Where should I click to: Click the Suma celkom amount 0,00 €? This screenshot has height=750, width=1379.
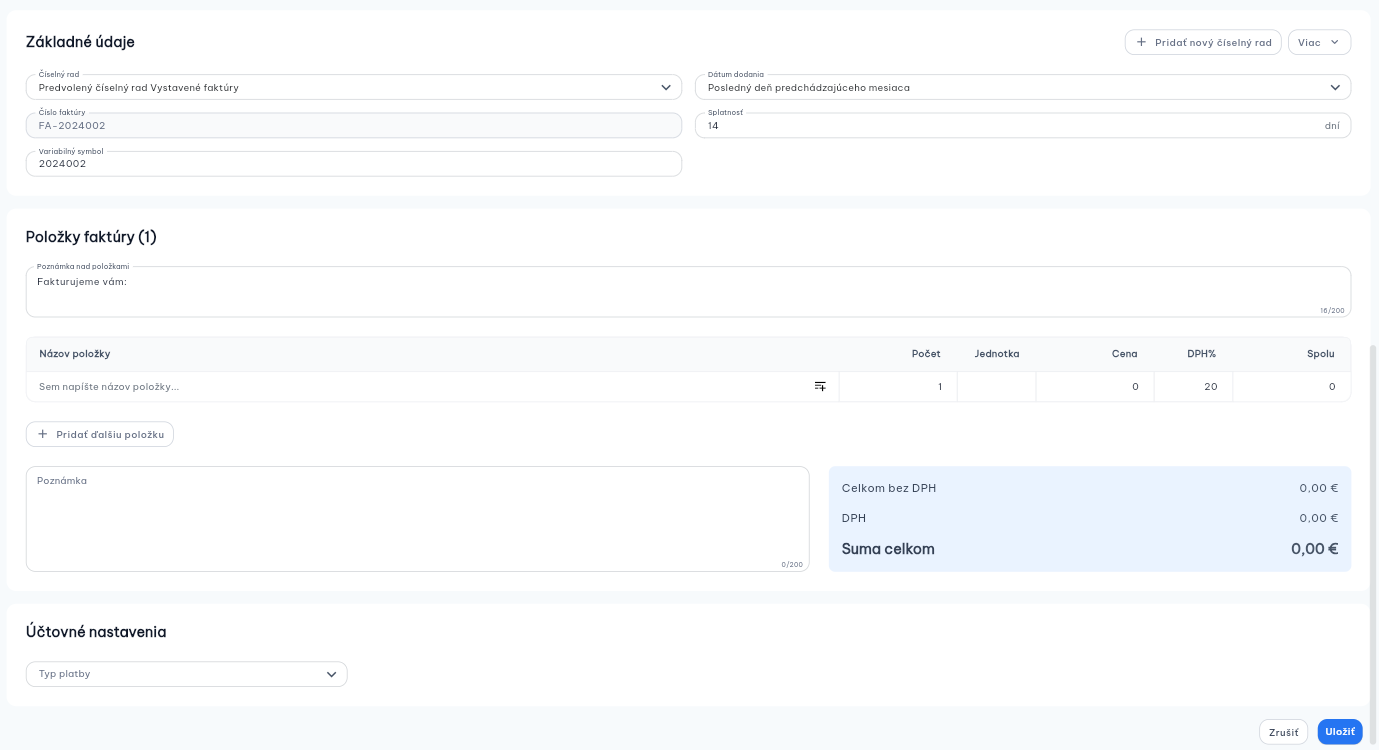click(1314, 549)
